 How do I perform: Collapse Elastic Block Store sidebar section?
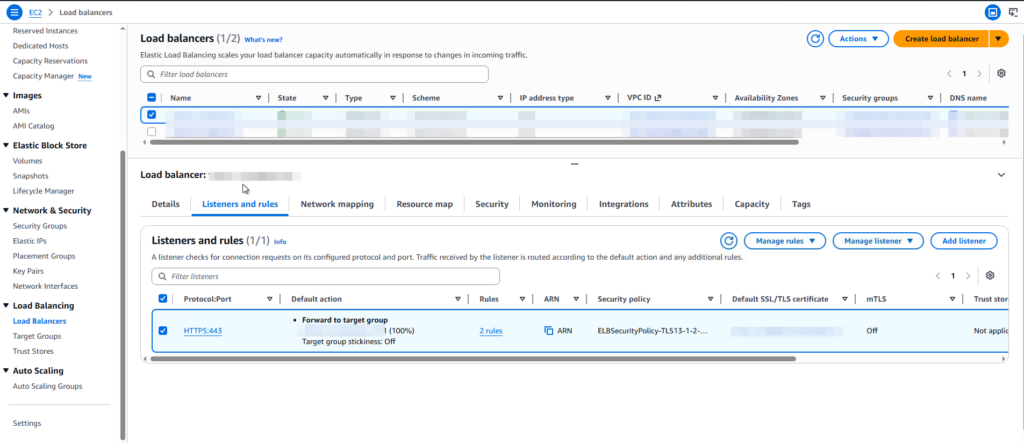[x=6, y=145]
